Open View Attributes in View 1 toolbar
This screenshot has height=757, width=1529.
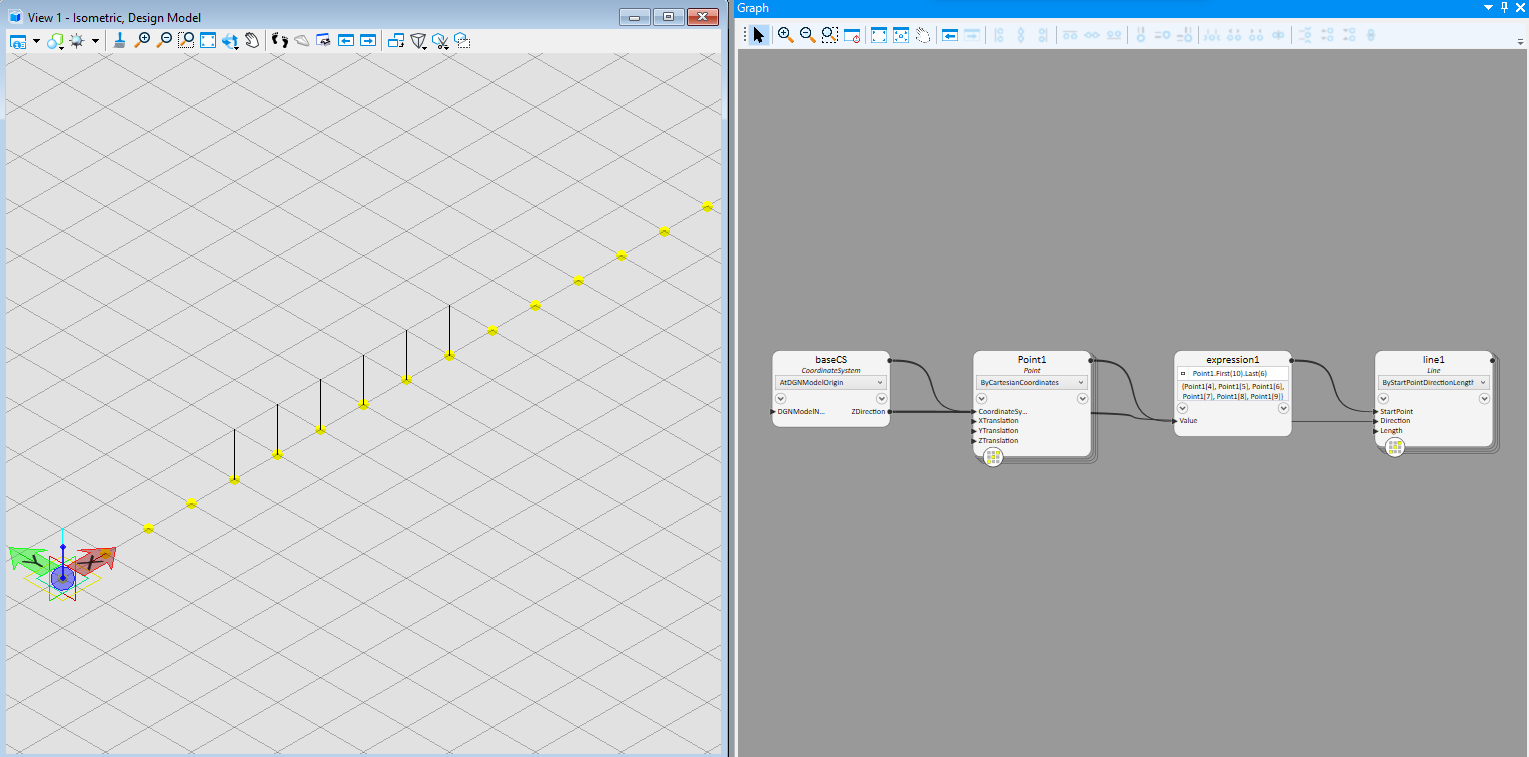click(x=18, y=41)
